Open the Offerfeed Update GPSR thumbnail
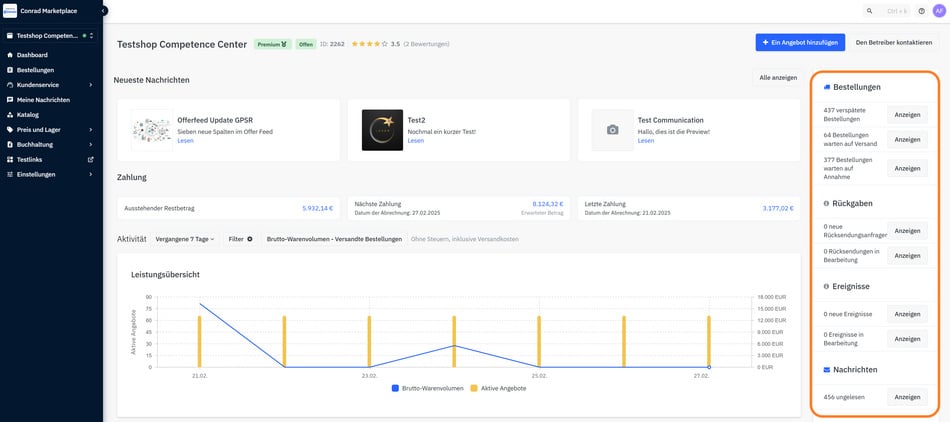 (152, 130)
